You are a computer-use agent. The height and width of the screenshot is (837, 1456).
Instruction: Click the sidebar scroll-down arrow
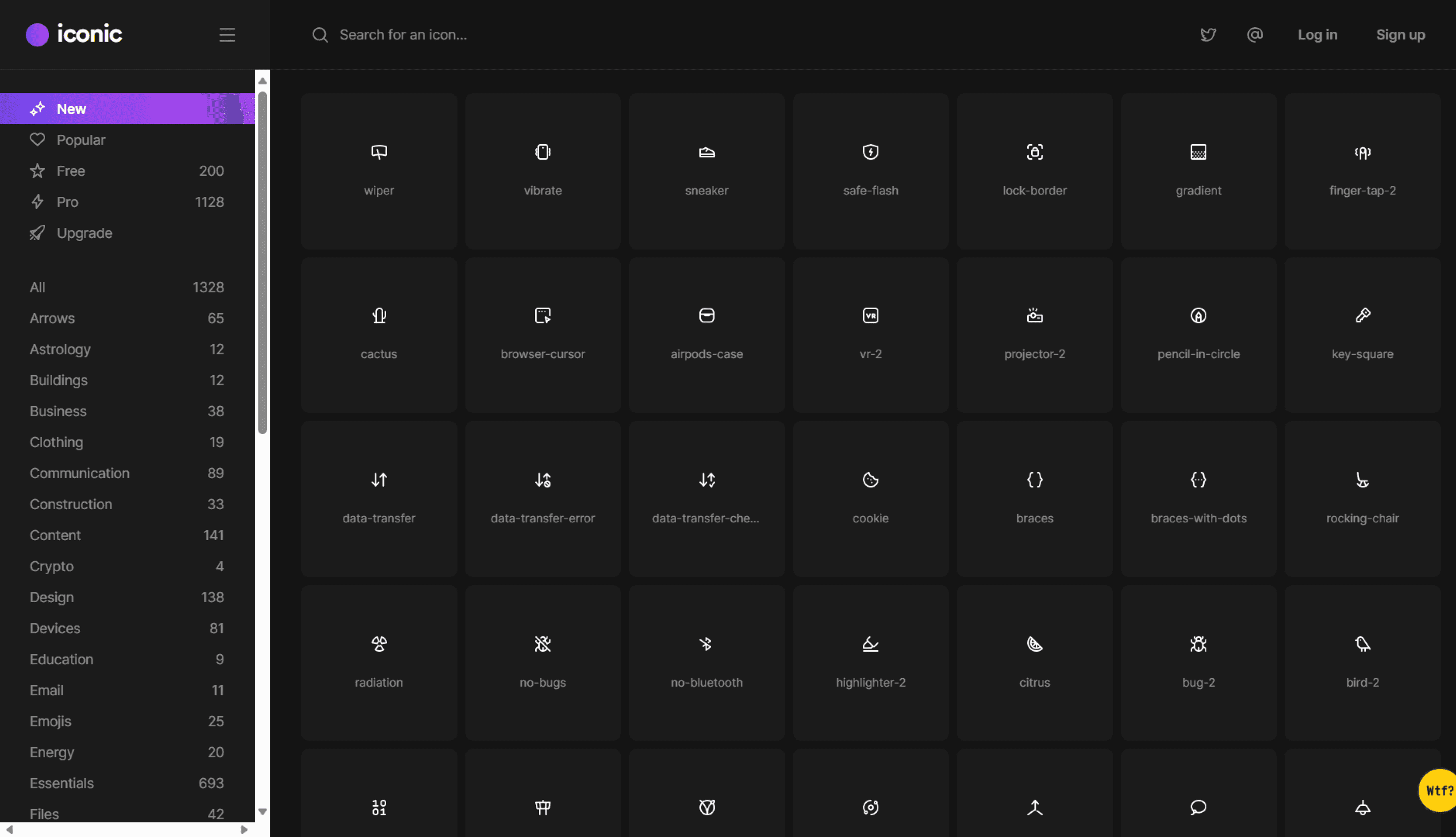tap(262, 812)
